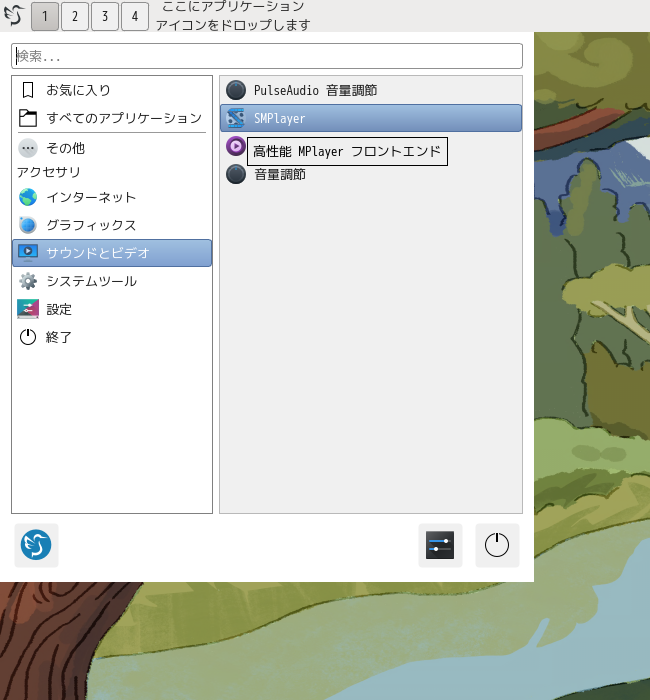This screenshot has width=650, height=700.
Task: Launch the 音量調節 volume control entry
Action: coord(371,174)
